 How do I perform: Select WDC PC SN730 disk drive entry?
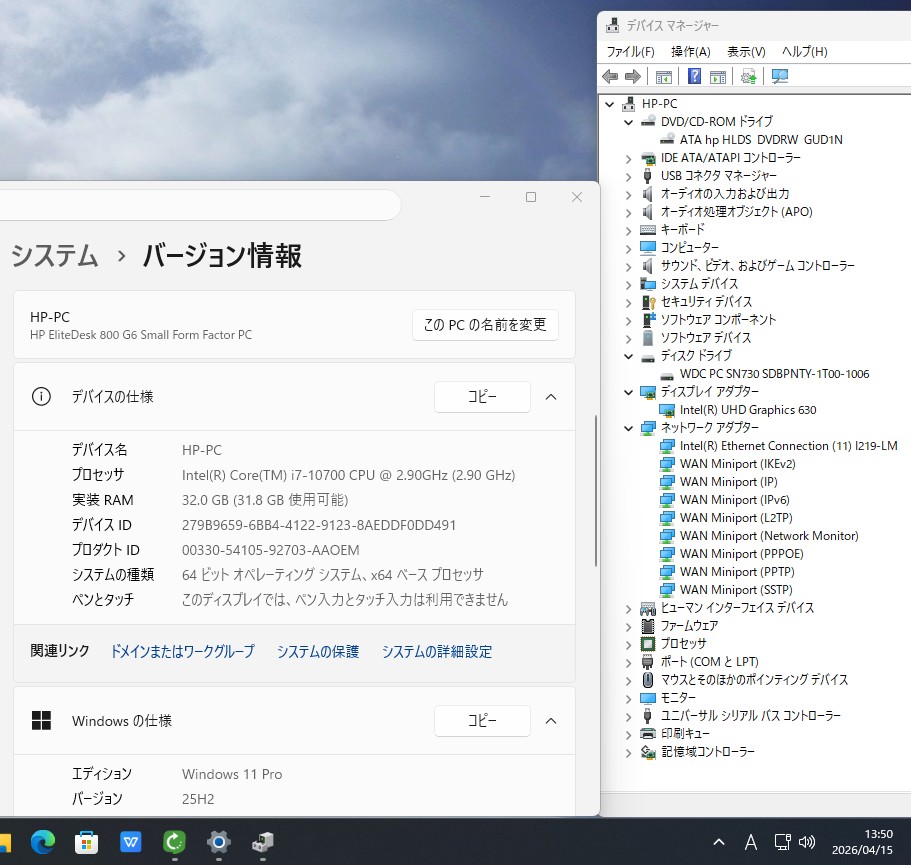tap(774, 374)
